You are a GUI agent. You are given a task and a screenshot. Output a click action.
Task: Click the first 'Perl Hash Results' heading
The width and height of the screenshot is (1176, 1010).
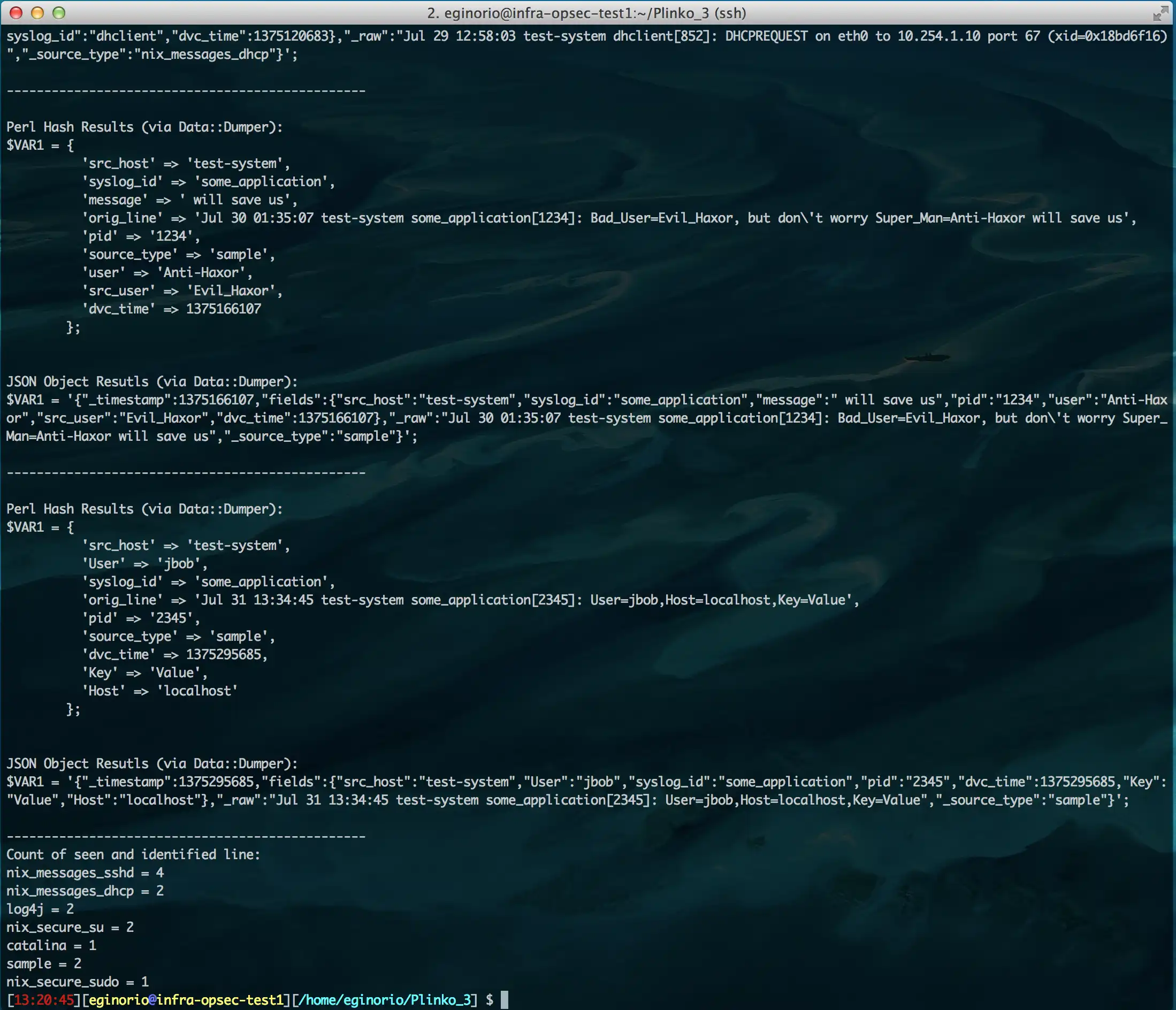(144, 127)
